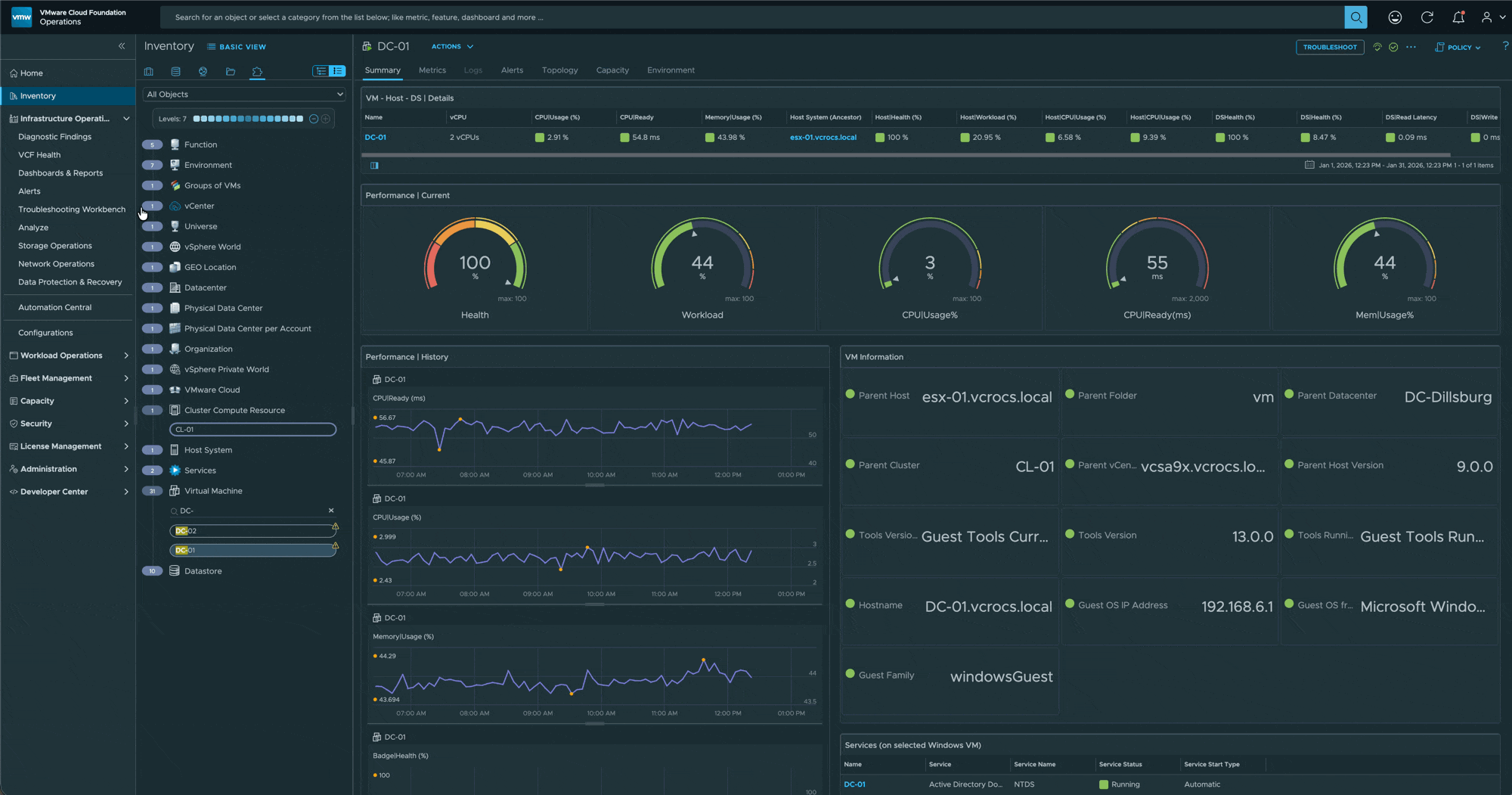1512x795 pixels.
Task: Open the feedback smiley icon
Action: coord(1395,17)
